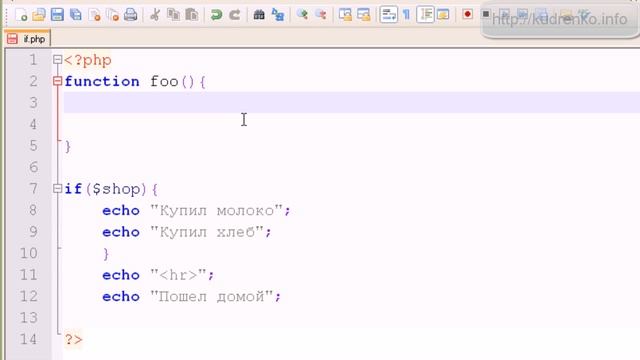Click the echo keyword on line 12
The image size is (640, 360).
(x=121, y=296)
